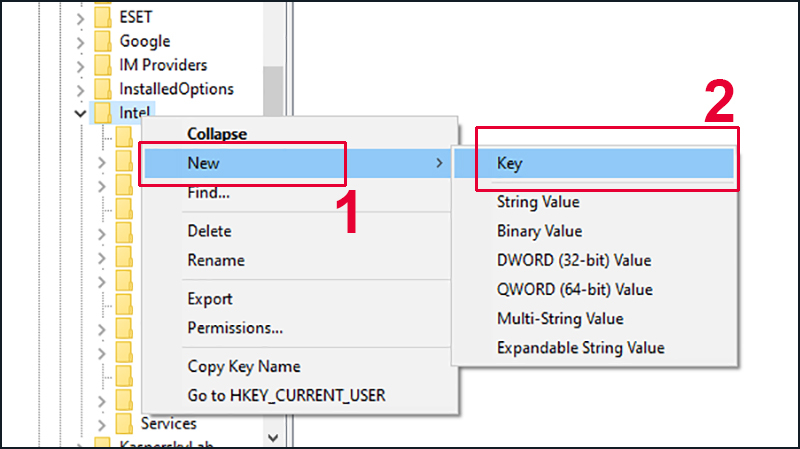Viewport: 800px width, 449px height.
Task: Select String Value in submenu
Action: pos(538,202)
